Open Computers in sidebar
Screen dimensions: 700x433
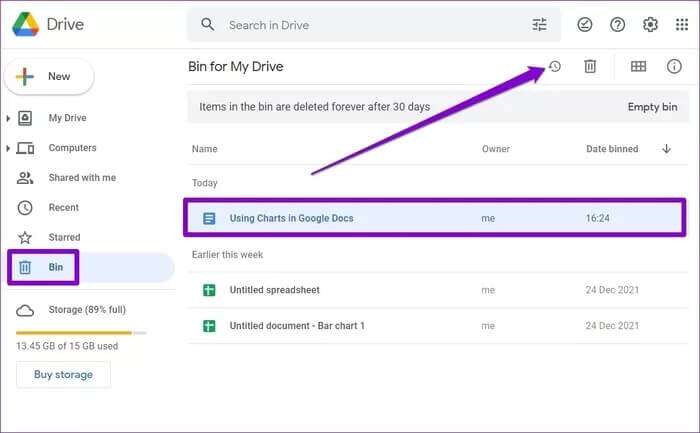point(72,148)
